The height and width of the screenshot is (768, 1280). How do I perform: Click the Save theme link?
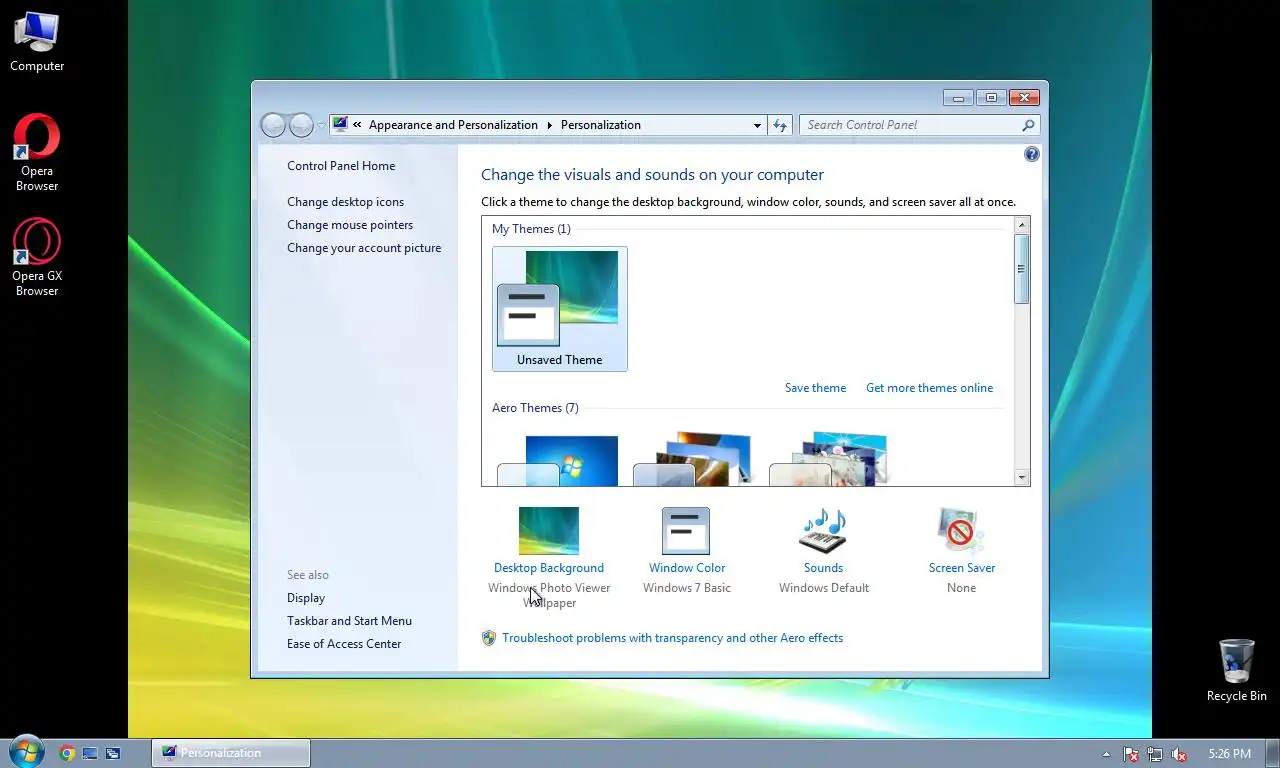[815, 388]
